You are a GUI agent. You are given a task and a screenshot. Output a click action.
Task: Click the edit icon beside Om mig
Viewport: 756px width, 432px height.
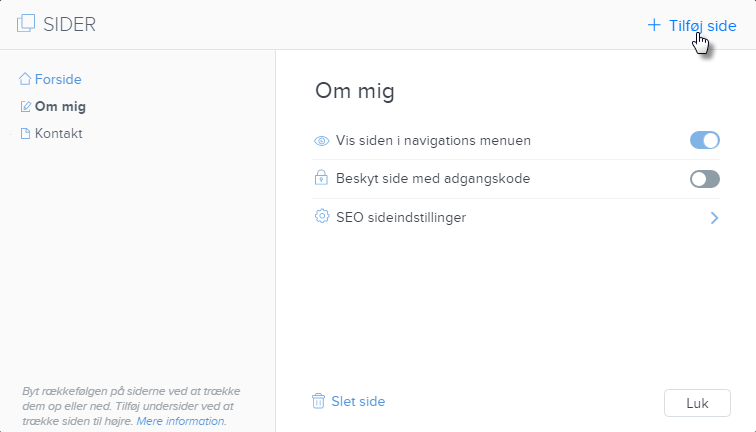[25, 106]
